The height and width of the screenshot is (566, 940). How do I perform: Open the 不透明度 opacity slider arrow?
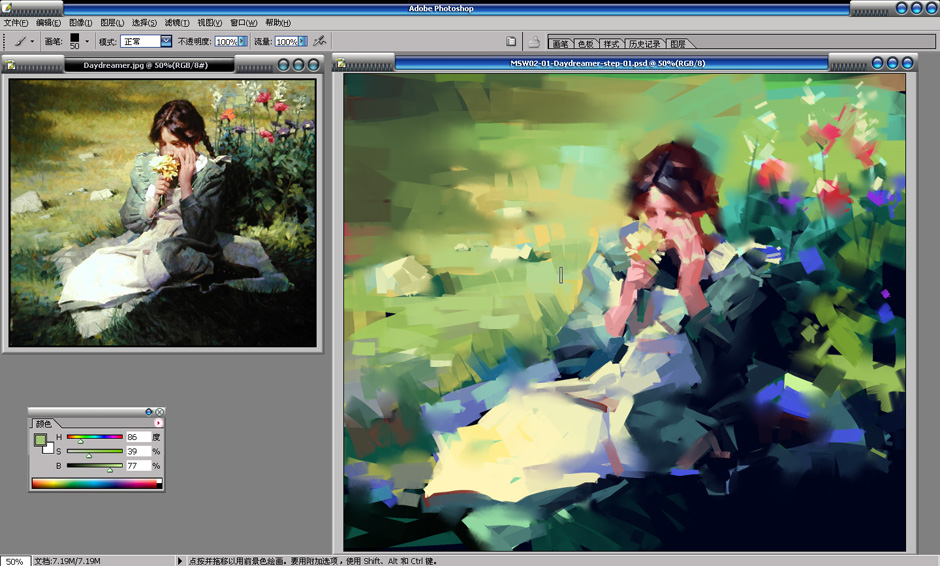click(x=243, y=41)
